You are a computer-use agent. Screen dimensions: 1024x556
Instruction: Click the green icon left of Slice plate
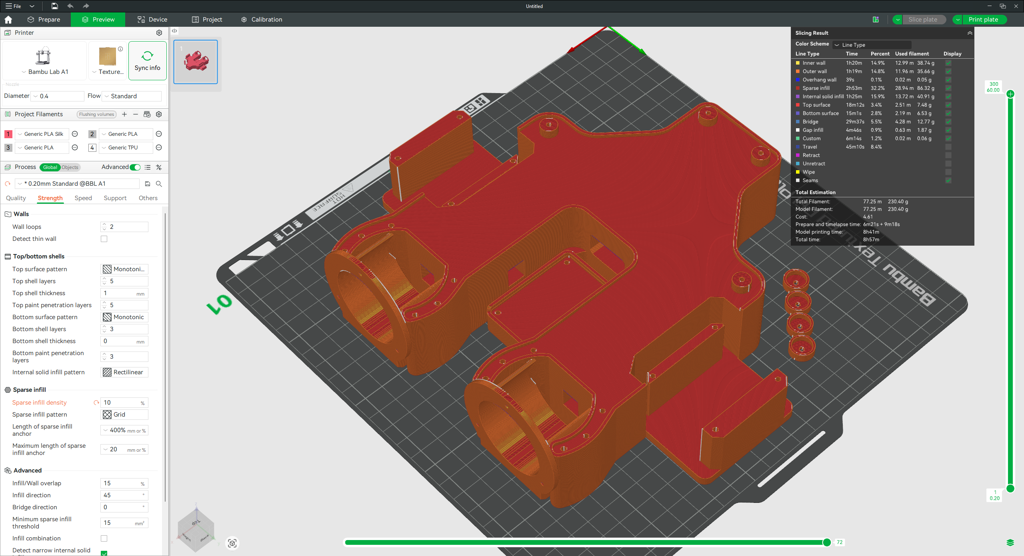pyautogui.click(x=876, y=20)
